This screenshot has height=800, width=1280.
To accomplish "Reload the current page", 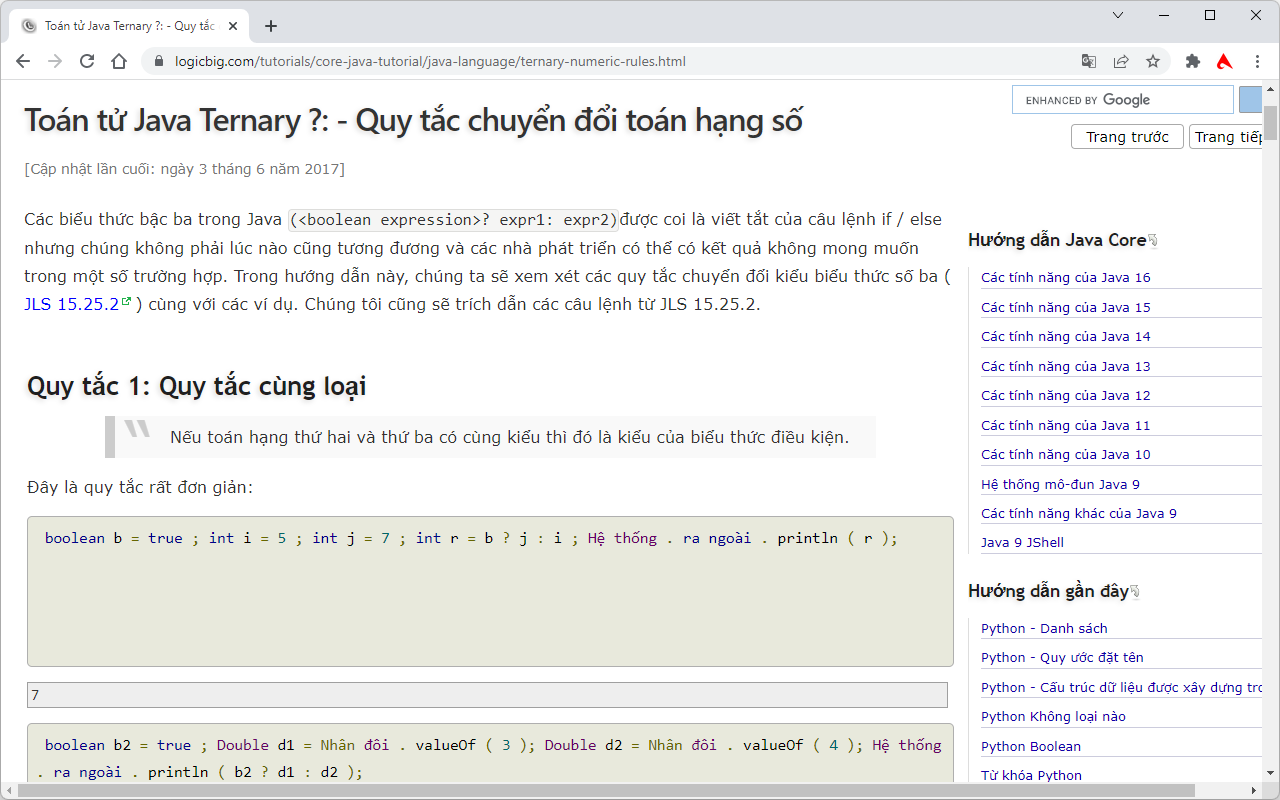I will point(87,61).
